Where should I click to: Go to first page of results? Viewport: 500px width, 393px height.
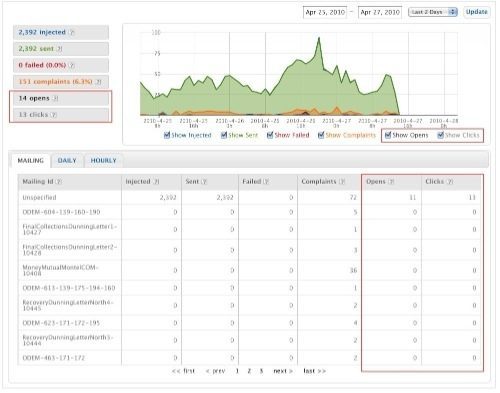pos(183,371)
